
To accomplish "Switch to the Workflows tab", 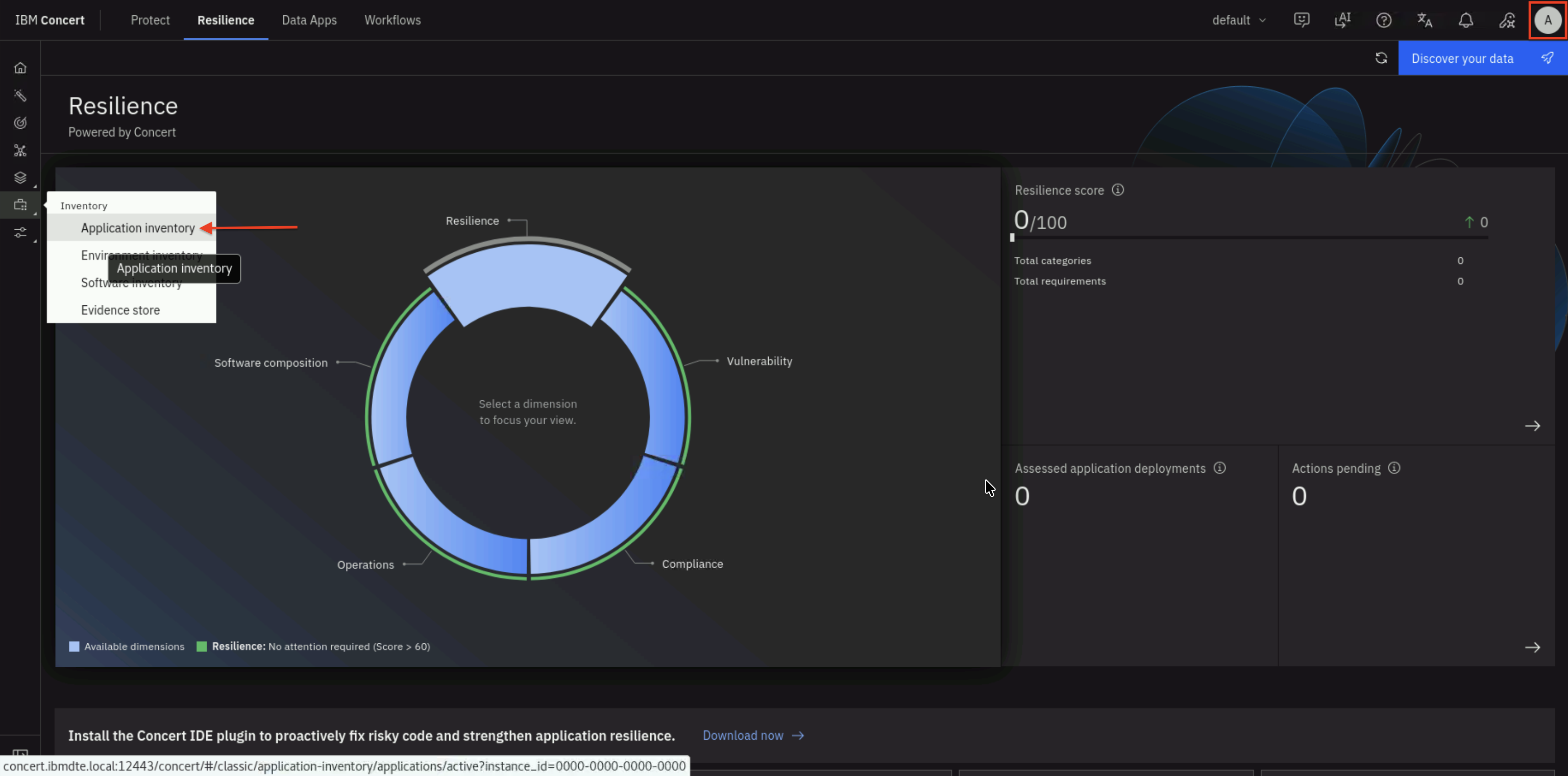I will point(393,20).
